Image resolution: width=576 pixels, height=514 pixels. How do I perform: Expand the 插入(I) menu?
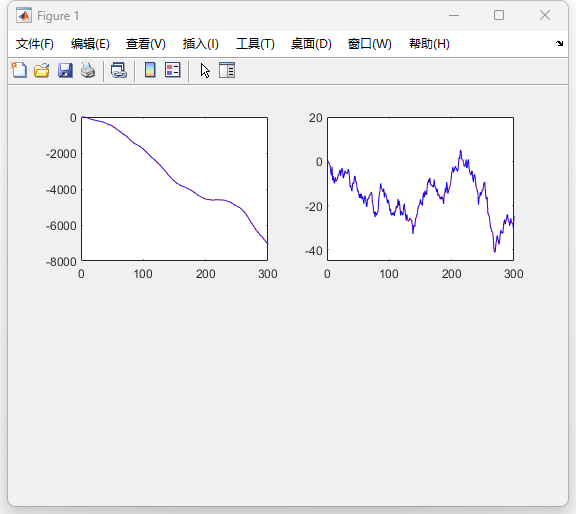[x=201, y=44]
